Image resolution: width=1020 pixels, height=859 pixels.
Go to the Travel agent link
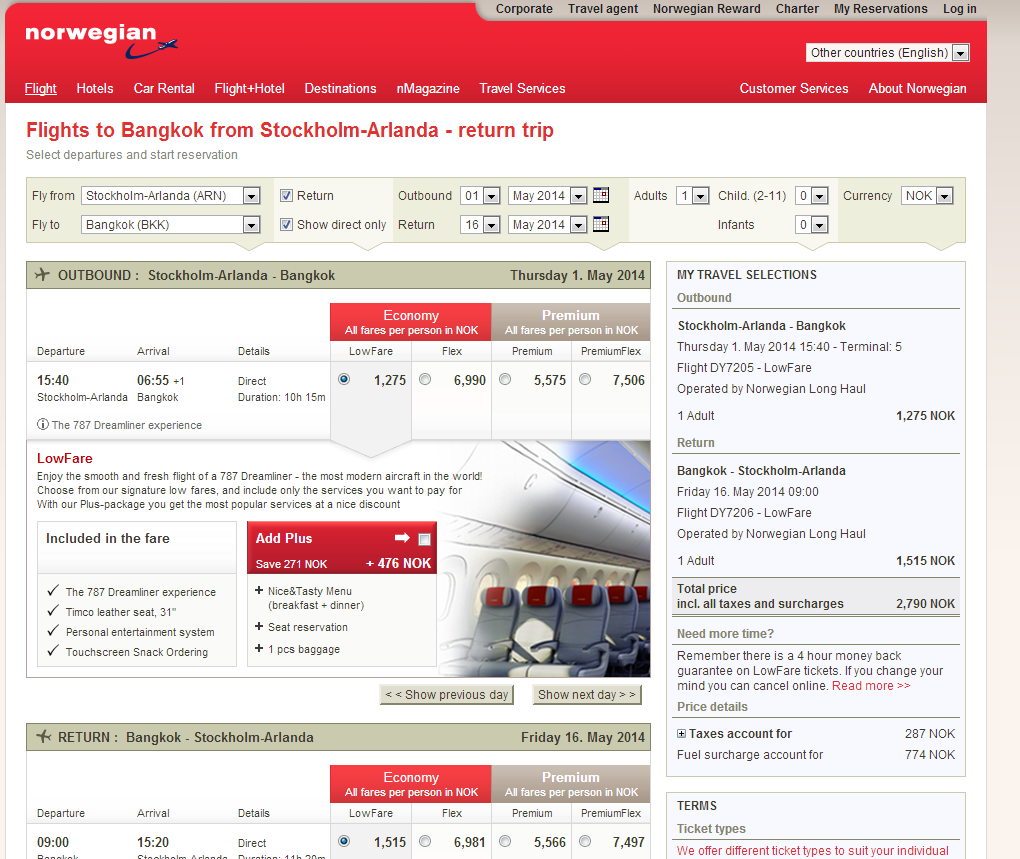click(x=603, y=8)
